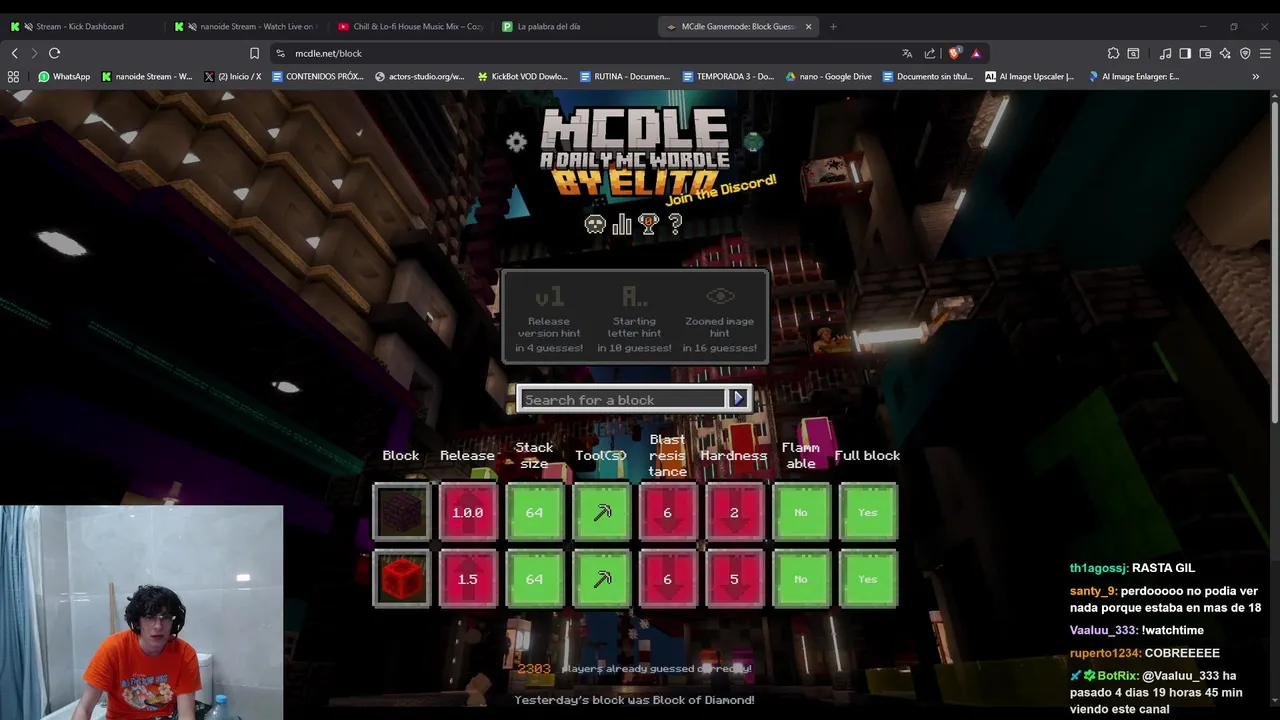This screenshot has width=1280, height=720.
Task: Click the mcdle.net/block address bar
Action: (590, 53)
